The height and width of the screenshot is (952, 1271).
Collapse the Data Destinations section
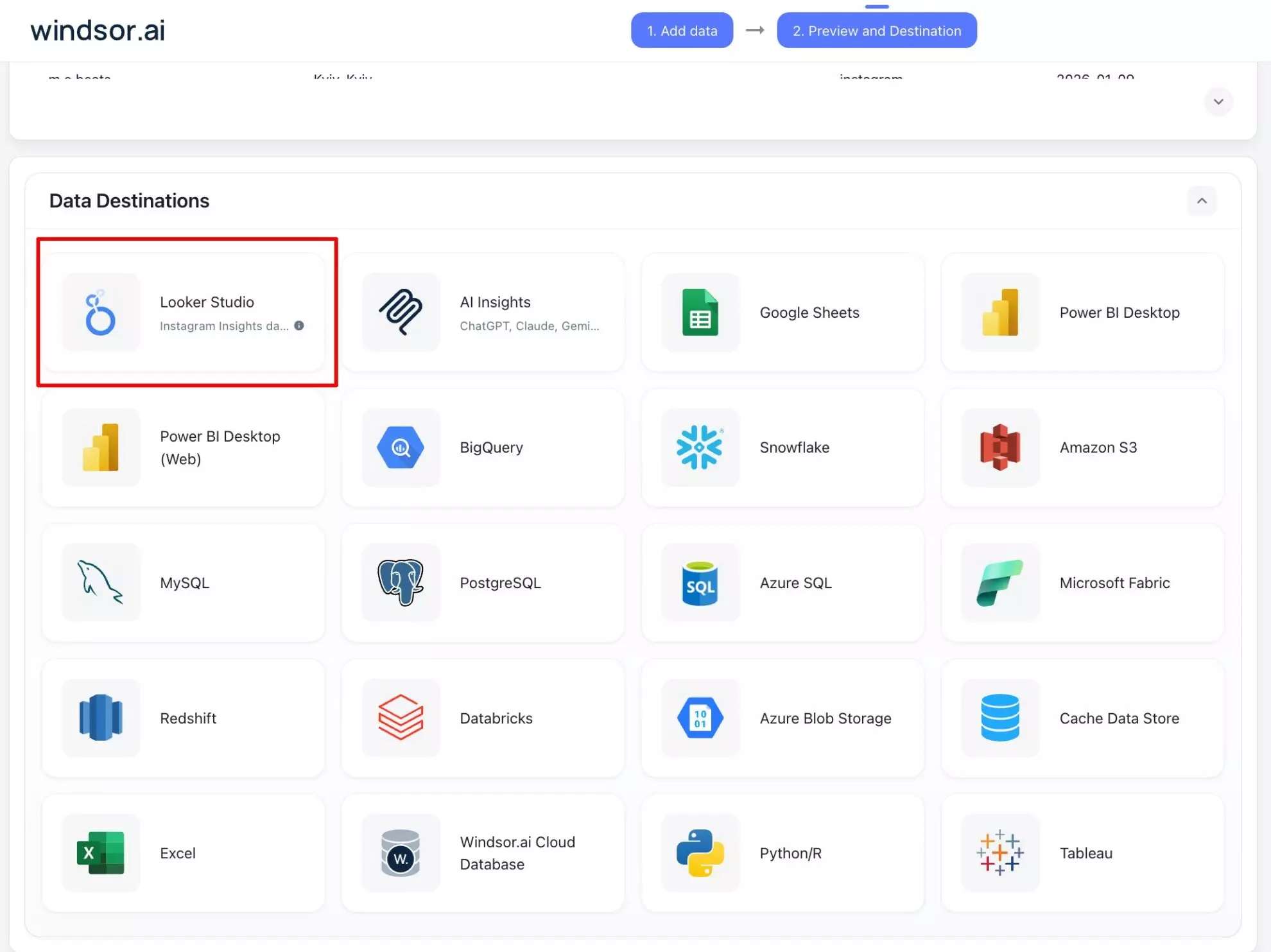point(1202,201)
